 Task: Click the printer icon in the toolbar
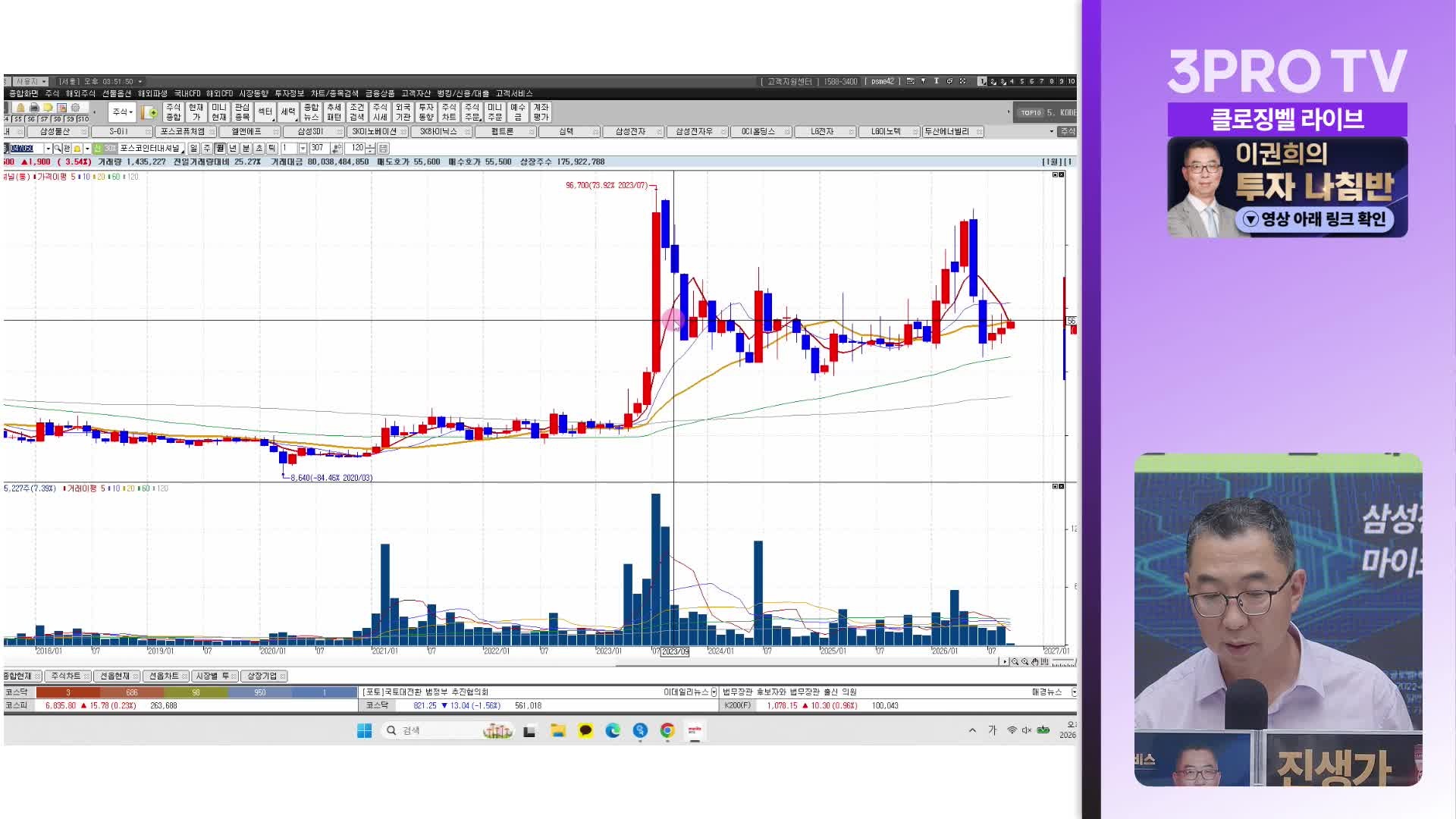point(34,108)
